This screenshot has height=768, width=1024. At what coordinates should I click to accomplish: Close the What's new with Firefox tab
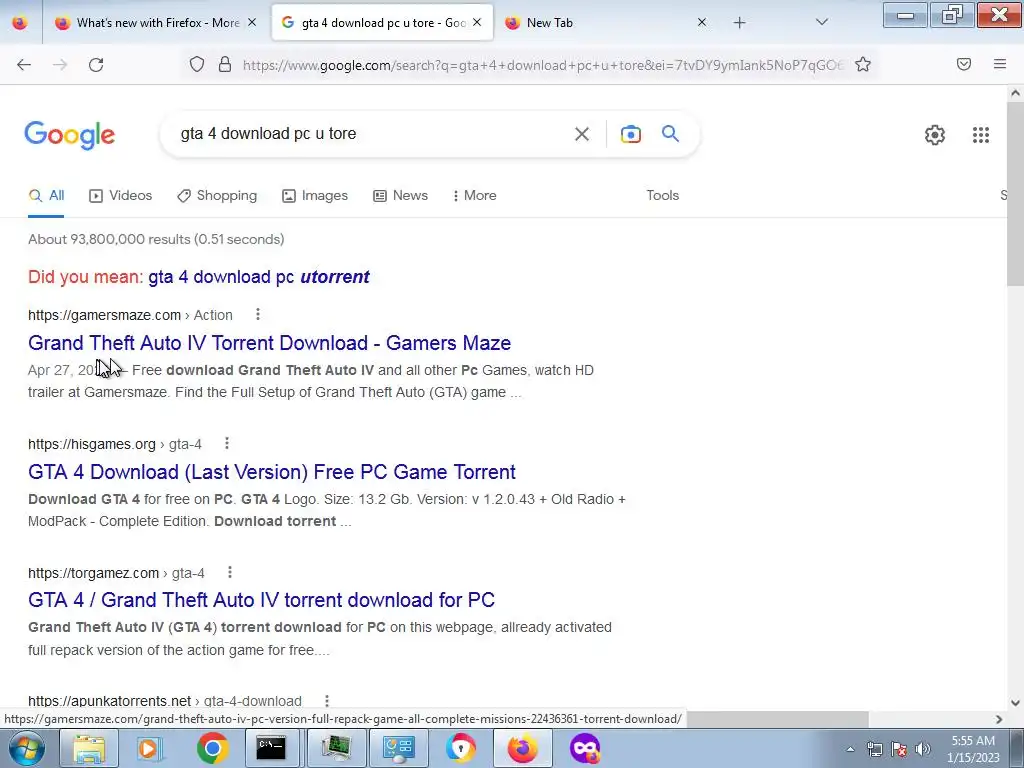pyautogui.click(x=252, y=22)
